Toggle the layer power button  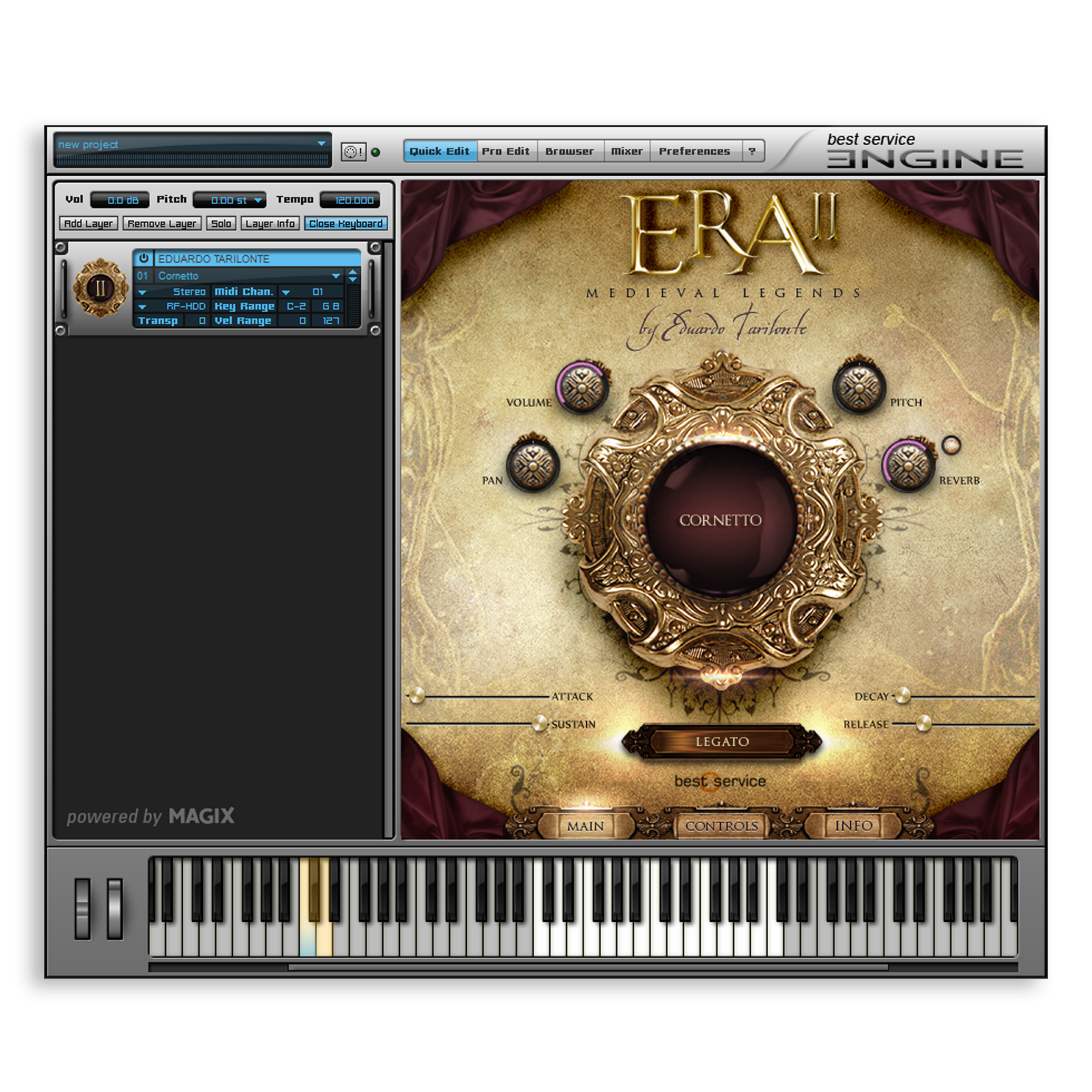point(143,258)
